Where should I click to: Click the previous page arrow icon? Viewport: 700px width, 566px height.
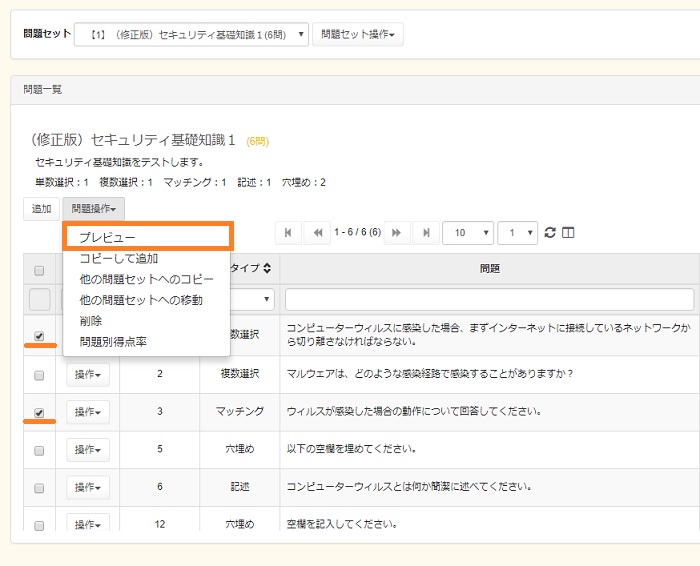pyautogui.click(x=317, y=233)
